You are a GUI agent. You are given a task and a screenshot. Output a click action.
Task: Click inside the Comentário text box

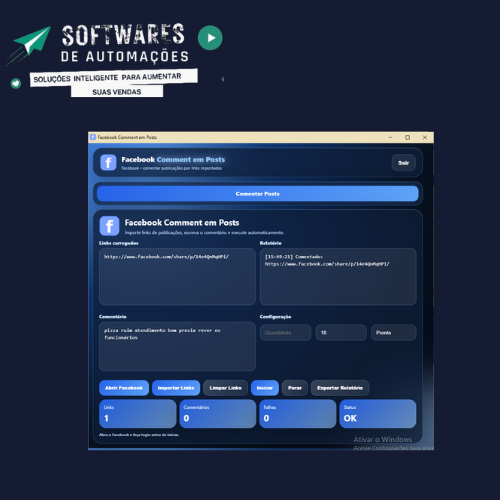coord(177,346)
